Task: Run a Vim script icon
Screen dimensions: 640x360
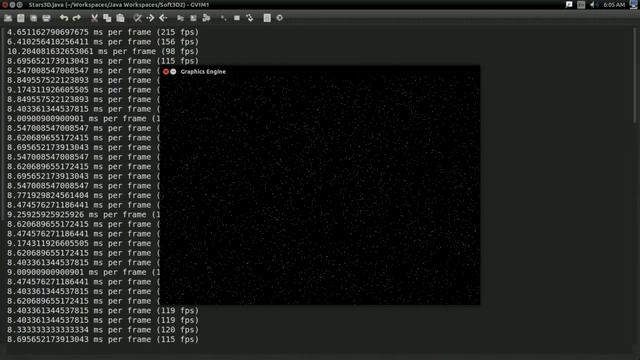Action: pos(207,18)
